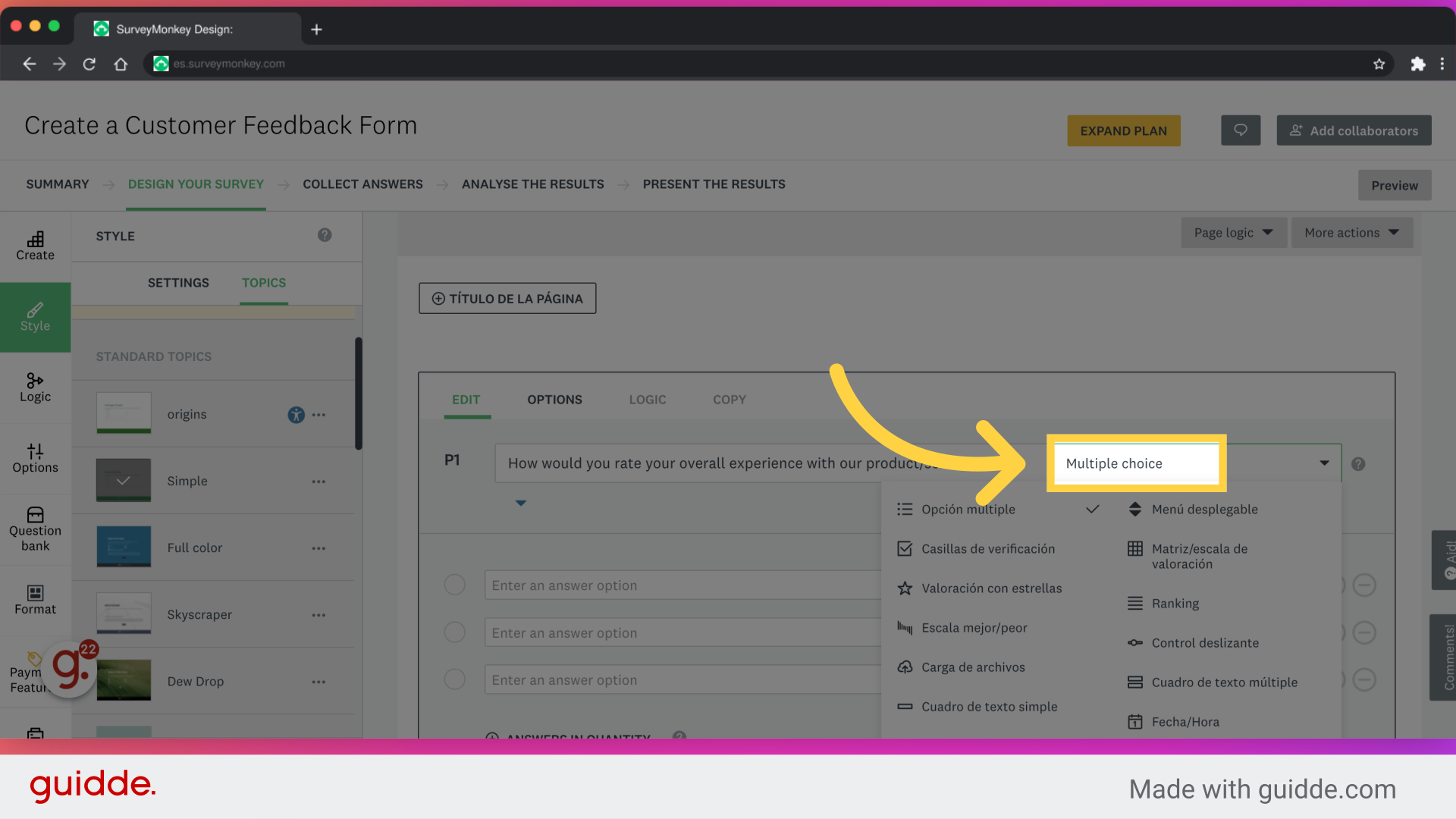Screen dimensions: 1456x819
Task: Select the radio button of the first answer option
Action: coord(454,585)
